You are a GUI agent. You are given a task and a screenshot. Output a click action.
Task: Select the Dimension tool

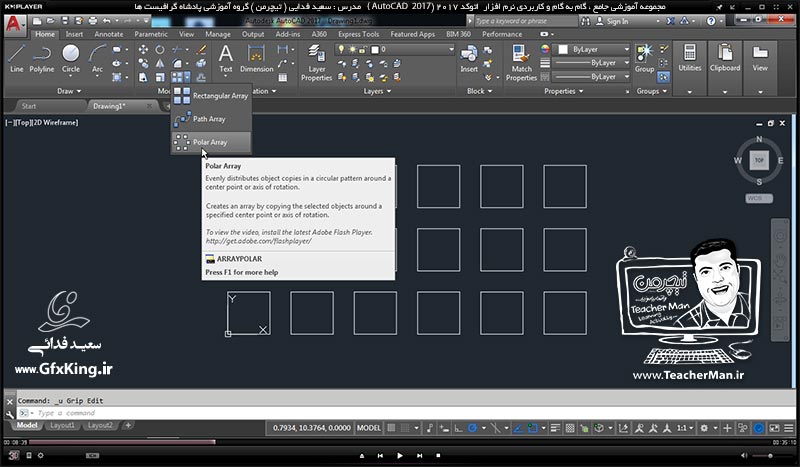(x=256, y=58)
